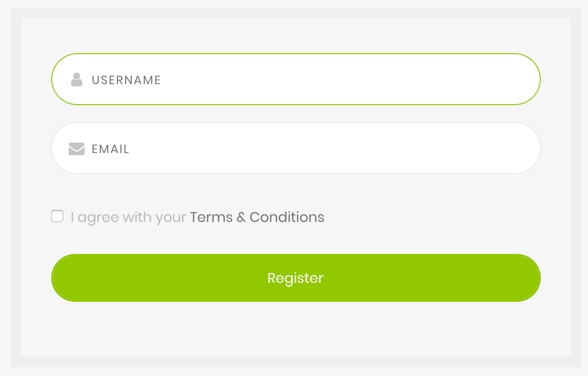Click the word Register on green button
This screenshot has width=588, height=376.
point(296,278)
